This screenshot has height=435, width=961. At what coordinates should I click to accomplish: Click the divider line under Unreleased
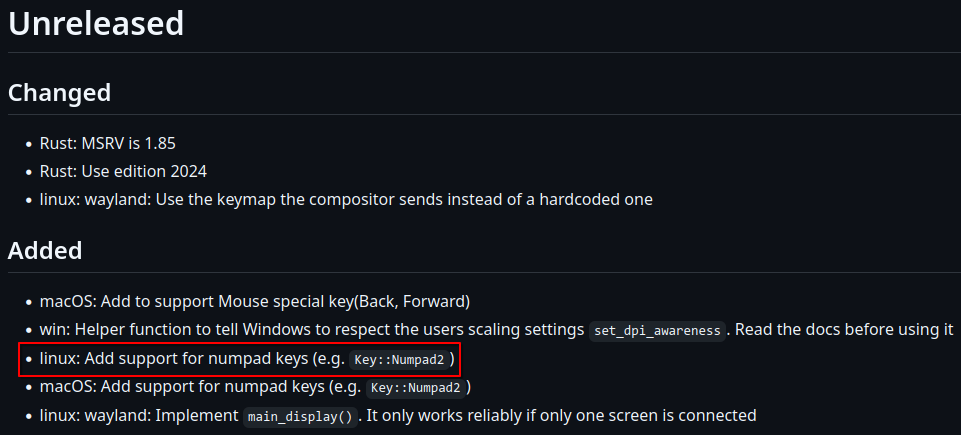point(484,53)
